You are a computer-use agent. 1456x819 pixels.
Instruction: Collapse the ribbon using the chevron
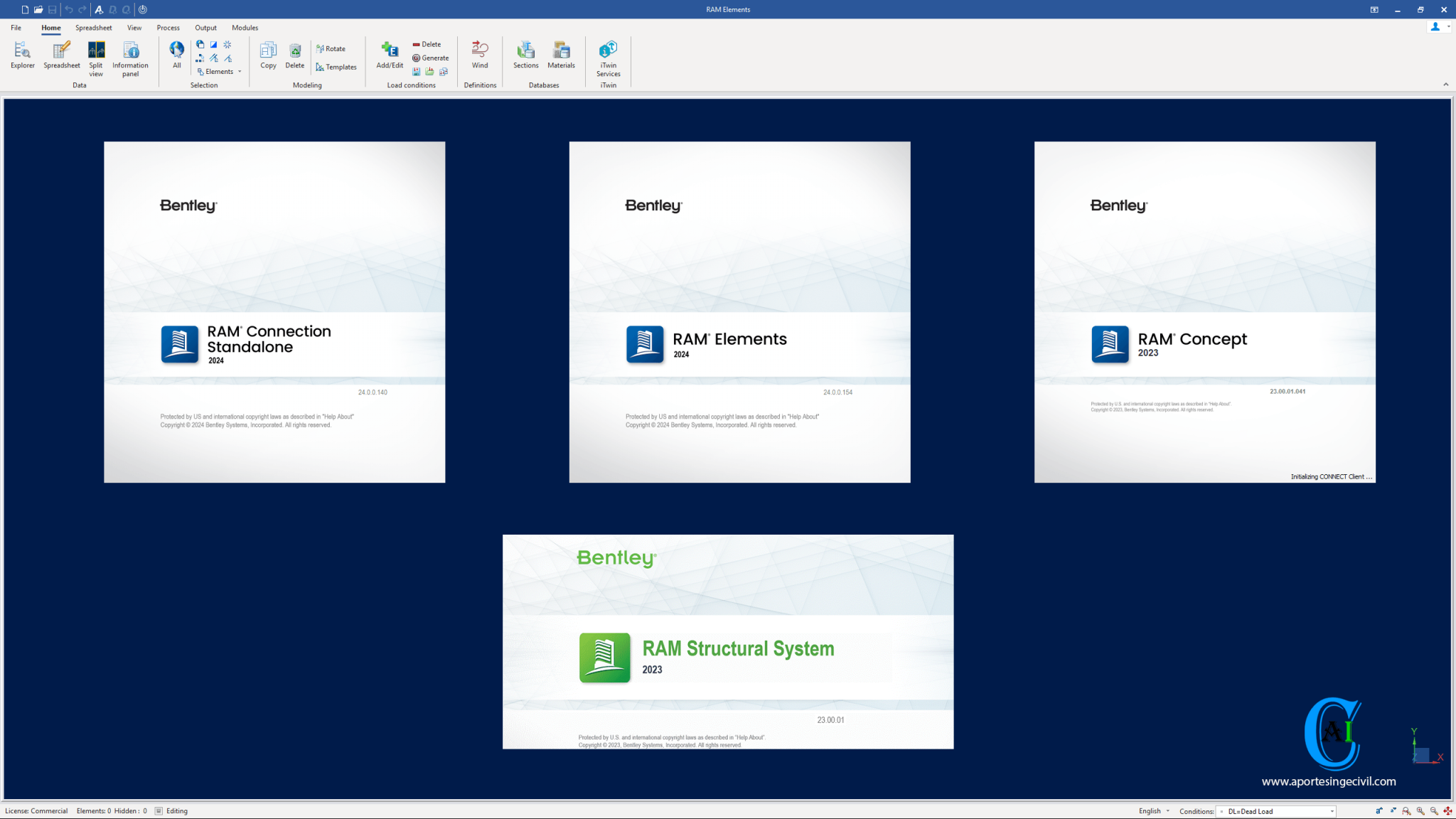[1445, 85]
